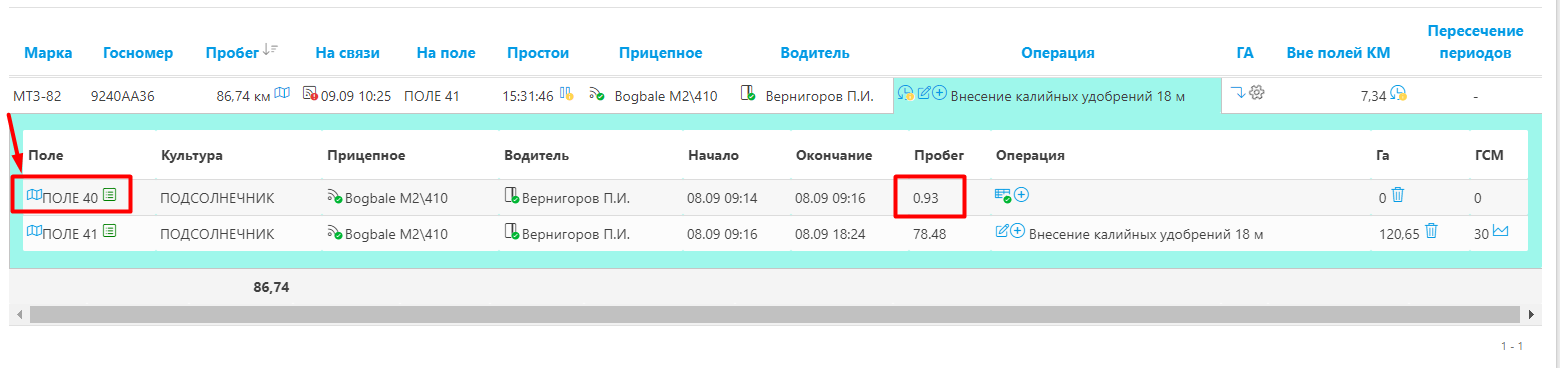
Task: Click table-check icon in ПОЛЕ 40 operation
Action: (1003, 195)
